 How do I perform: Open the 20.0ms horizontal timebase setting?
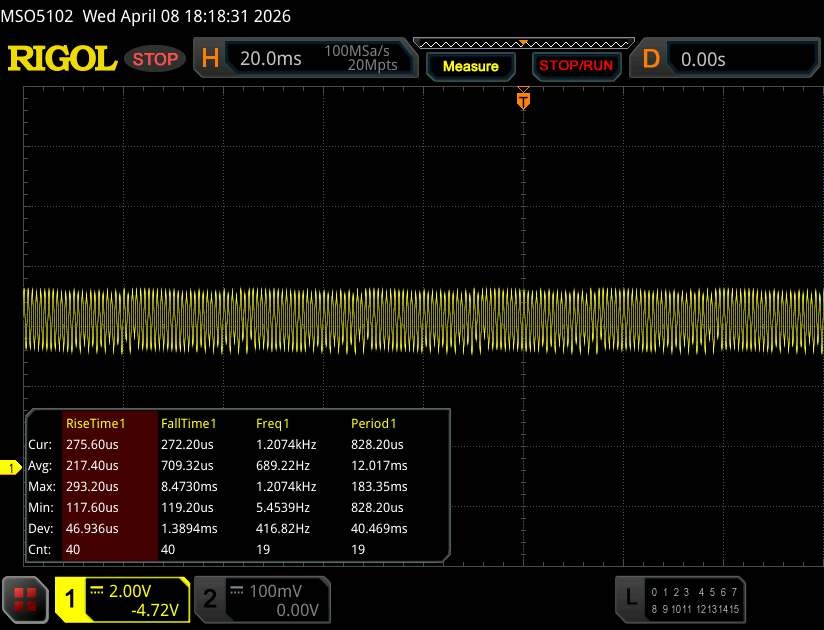point(270,59)
